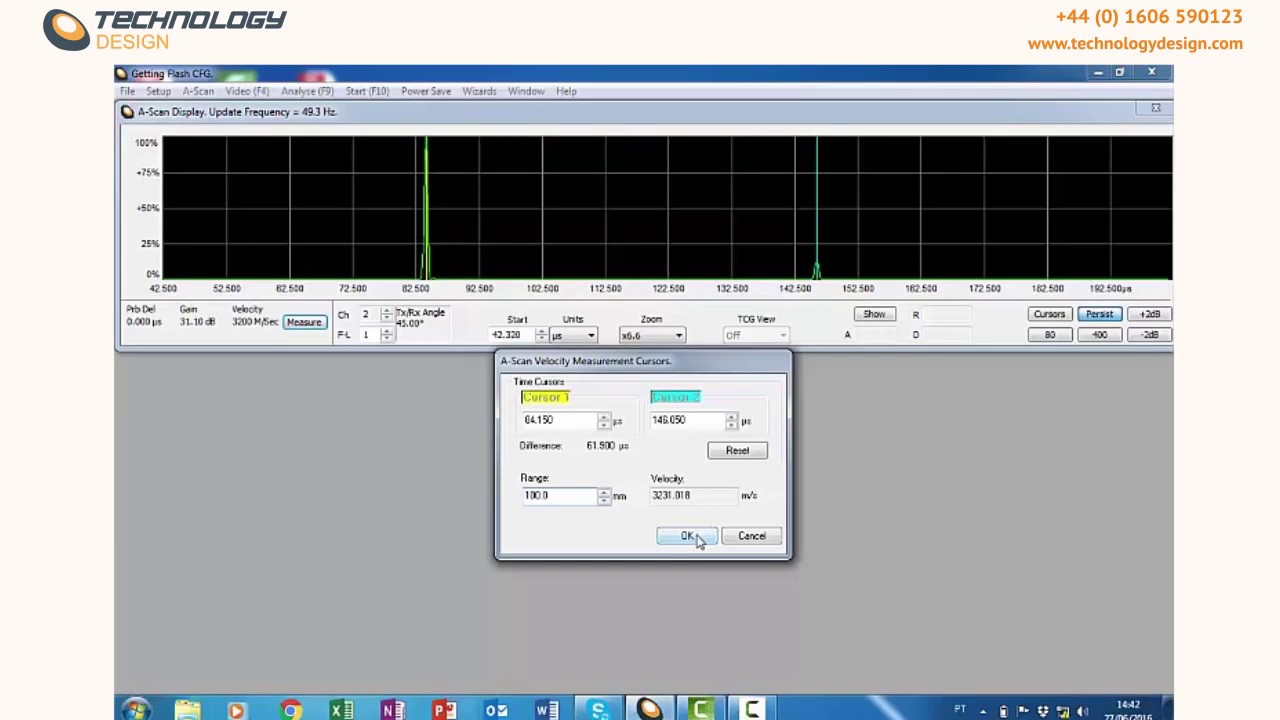Open the Wizards menu
Image resolution: width=1280 pixels, height=720 pixels.
tap(479, 91)
